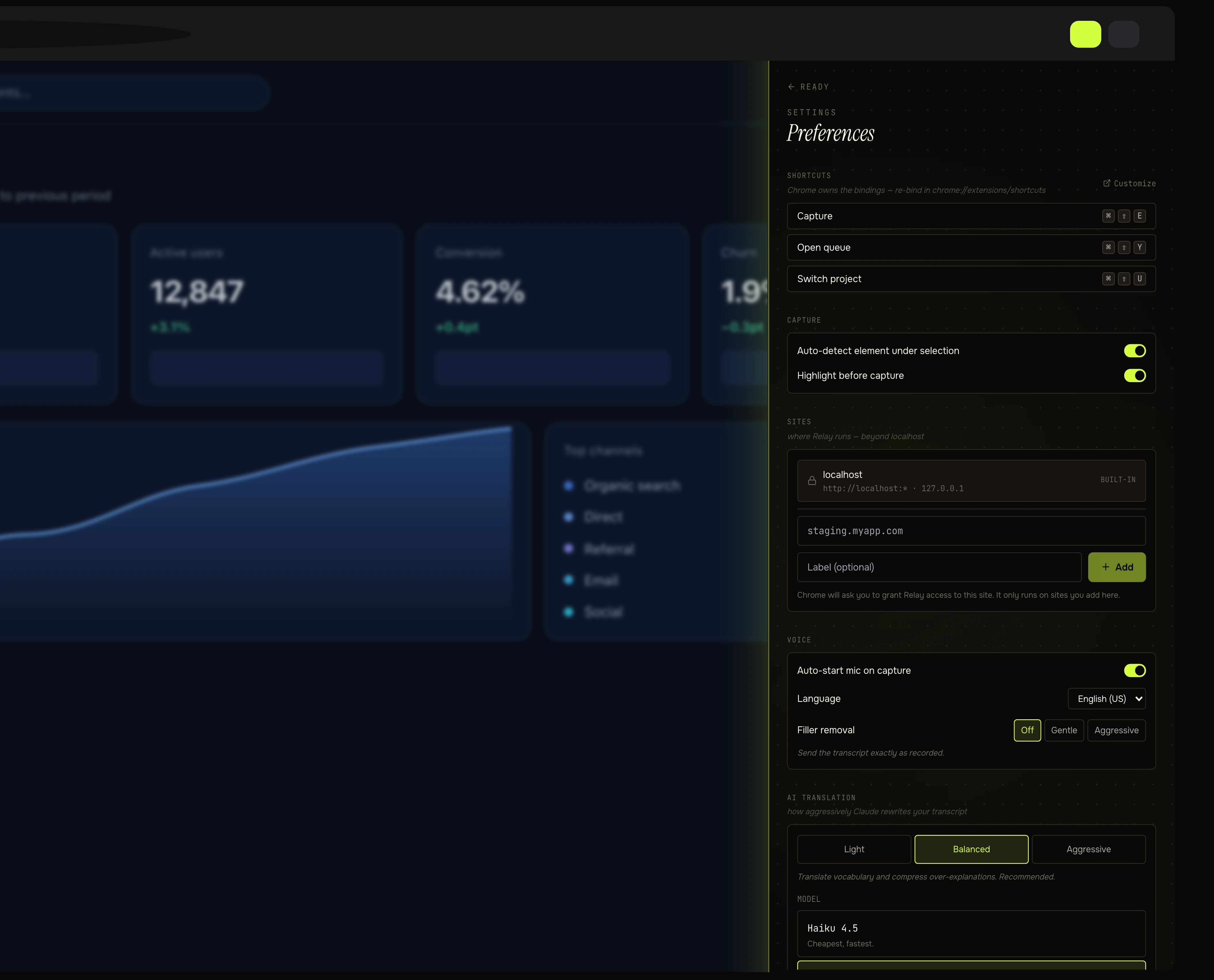Click Social in Top channels list
Image resolution: width=1214 pixels, height=980 pixels.
tap(603, 612)
